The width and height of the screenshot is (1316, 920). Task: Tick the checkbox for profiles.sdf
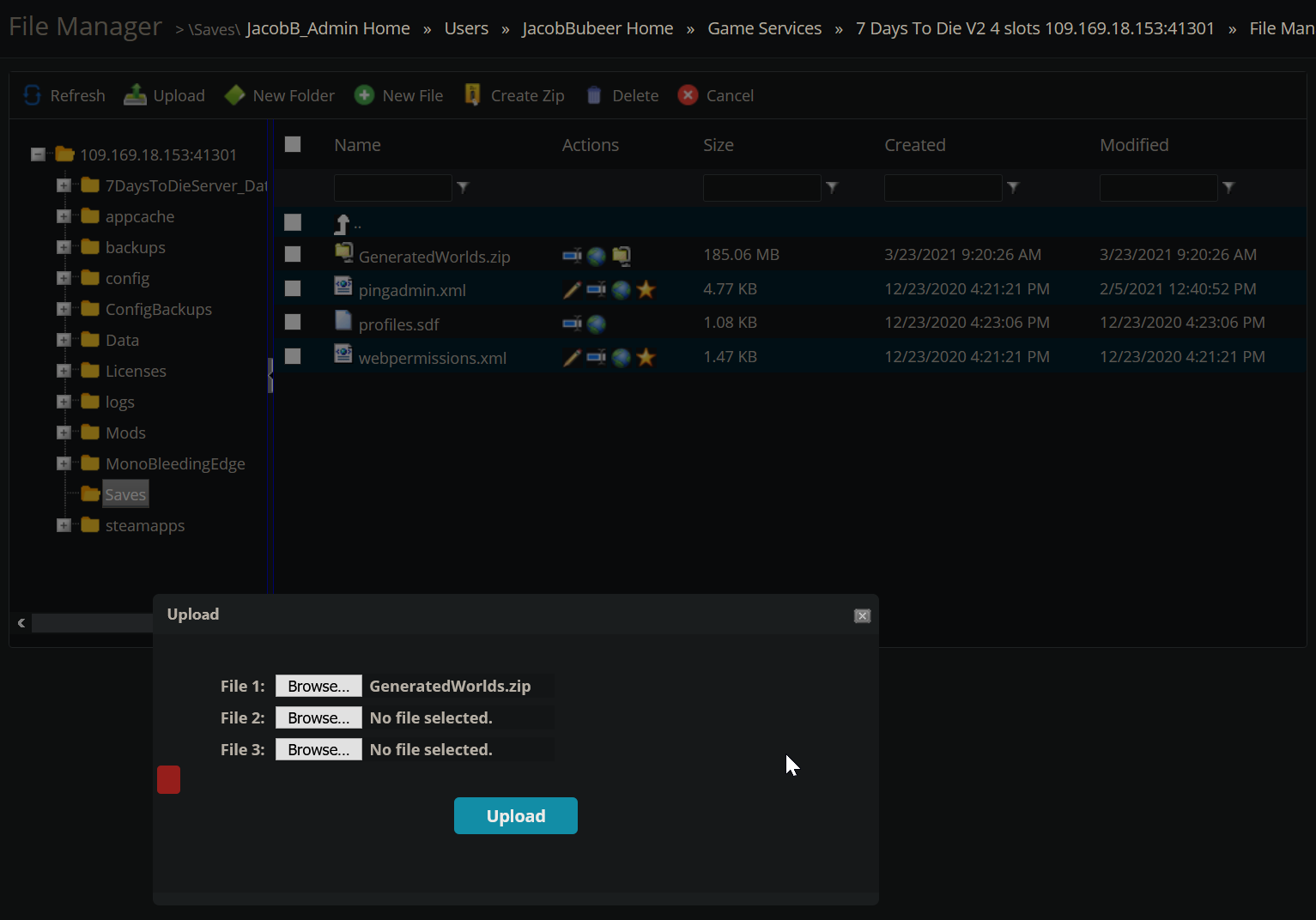tap(293, 323)
